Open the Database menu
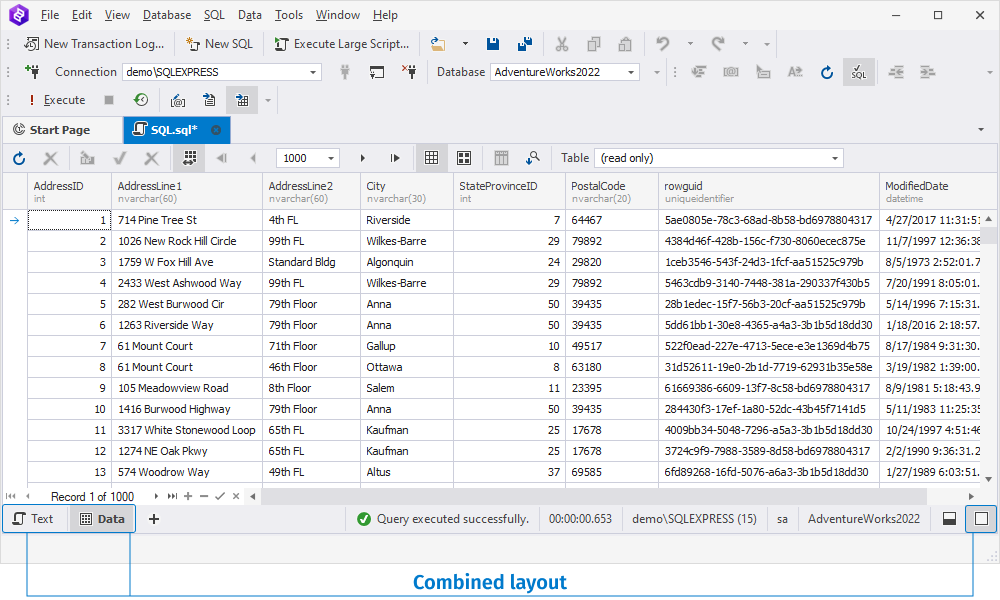Screen dimensions: 1000x600 pyautogui.click(x=166, y=15)
